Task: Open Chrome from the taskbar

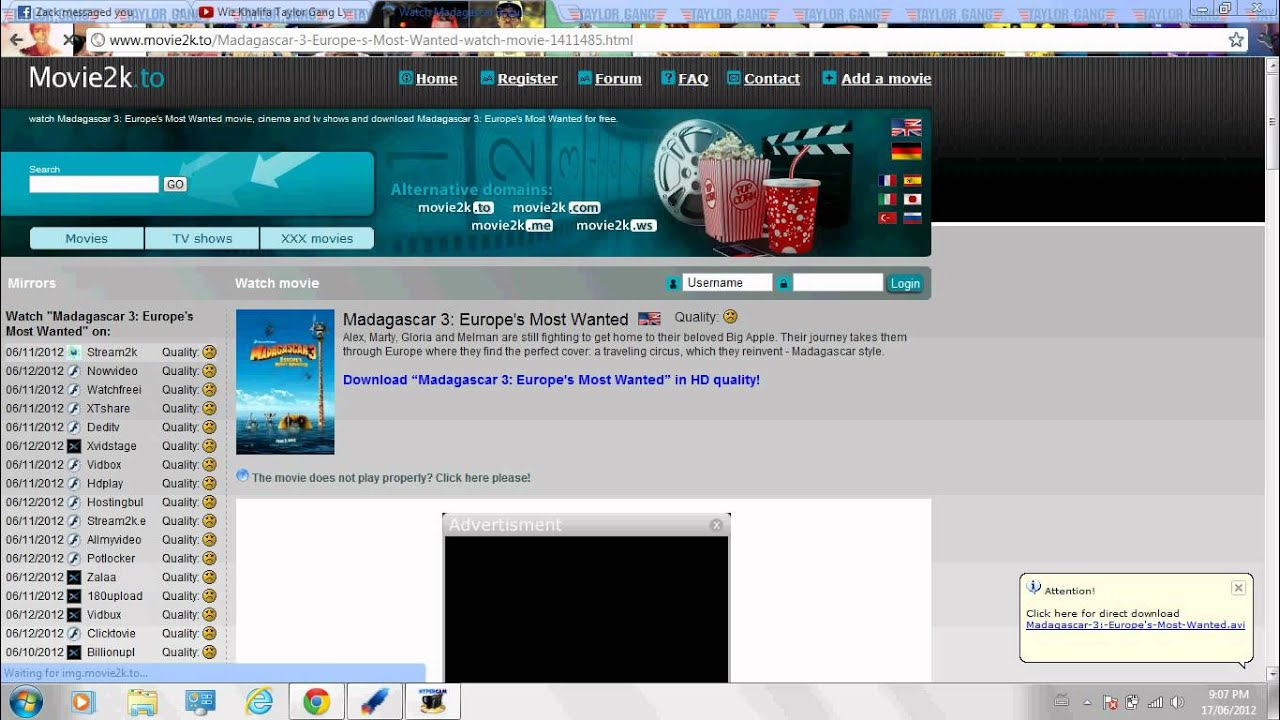Action: tap(317, 702)
